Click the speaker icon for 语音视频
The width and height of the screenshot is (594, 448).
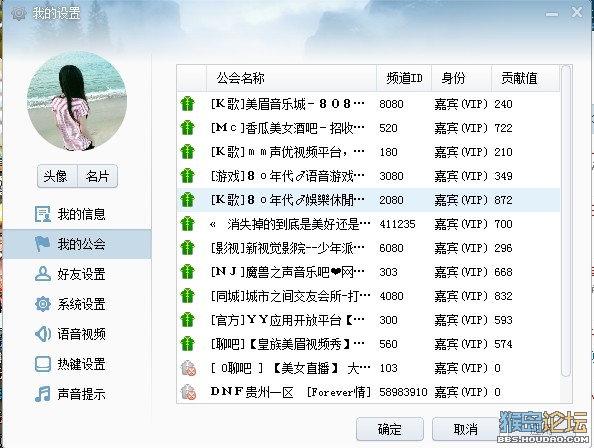(42, 334)
